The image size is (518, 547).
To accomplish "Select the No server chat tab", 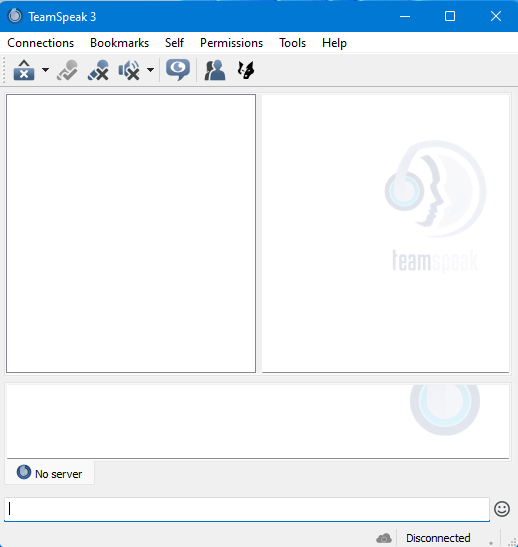I will tap(50, 473).
